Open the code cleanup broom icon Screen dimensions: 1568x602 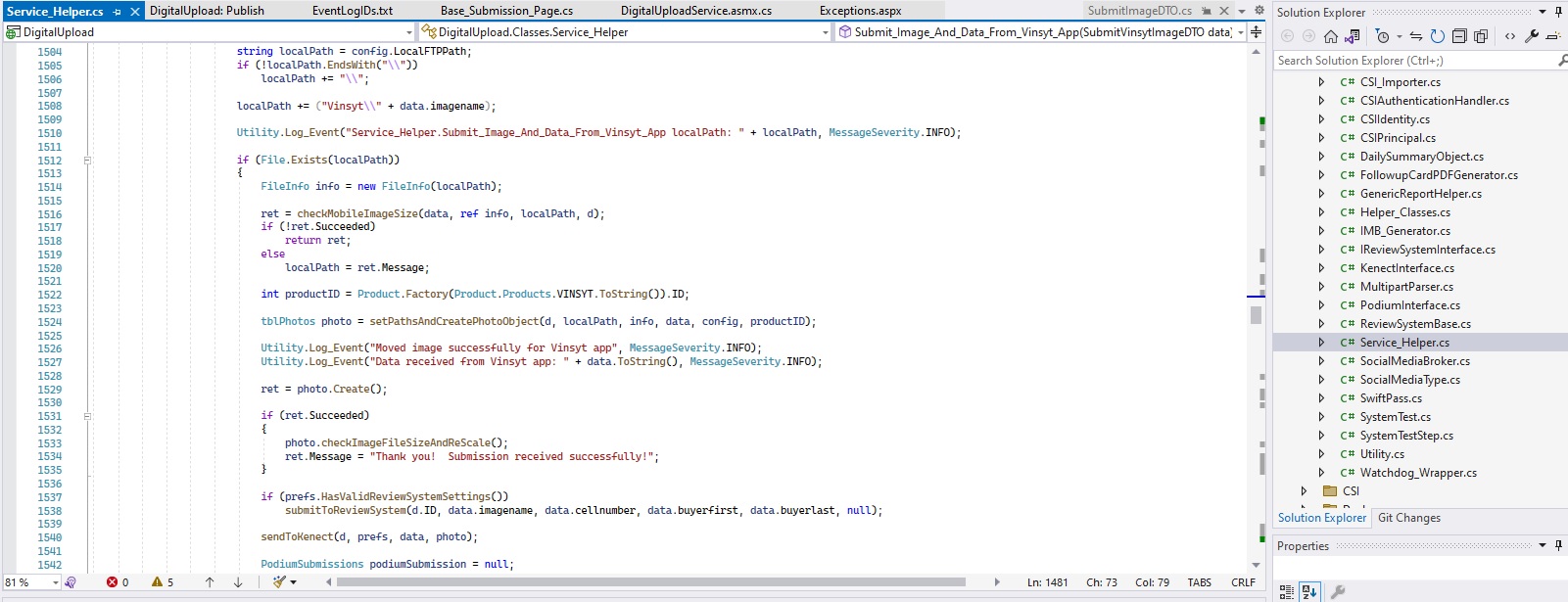(x=280, y=582)
